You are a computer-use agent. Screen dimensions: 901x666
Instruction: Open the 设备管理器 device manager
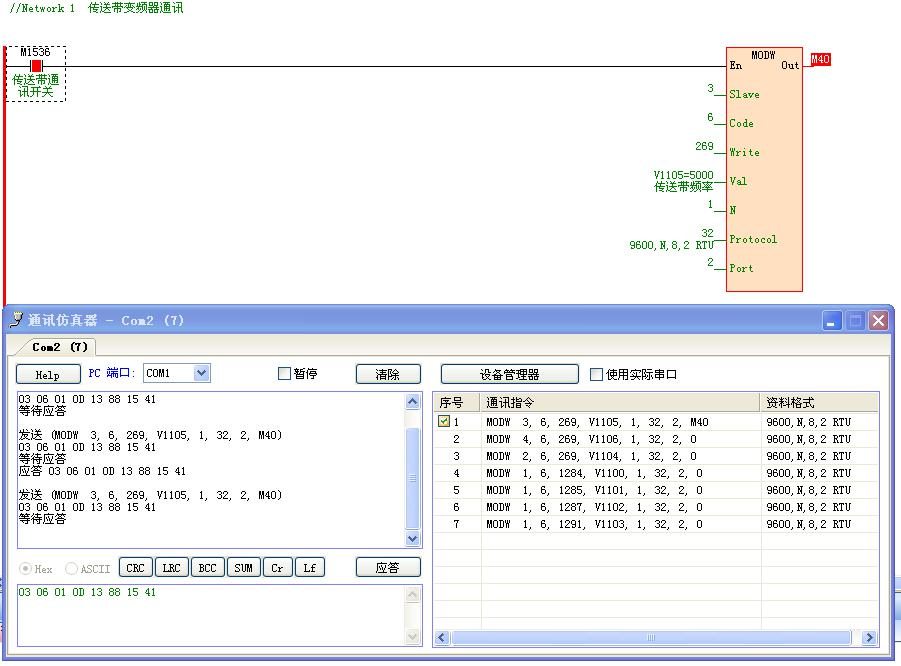[509, 374]
